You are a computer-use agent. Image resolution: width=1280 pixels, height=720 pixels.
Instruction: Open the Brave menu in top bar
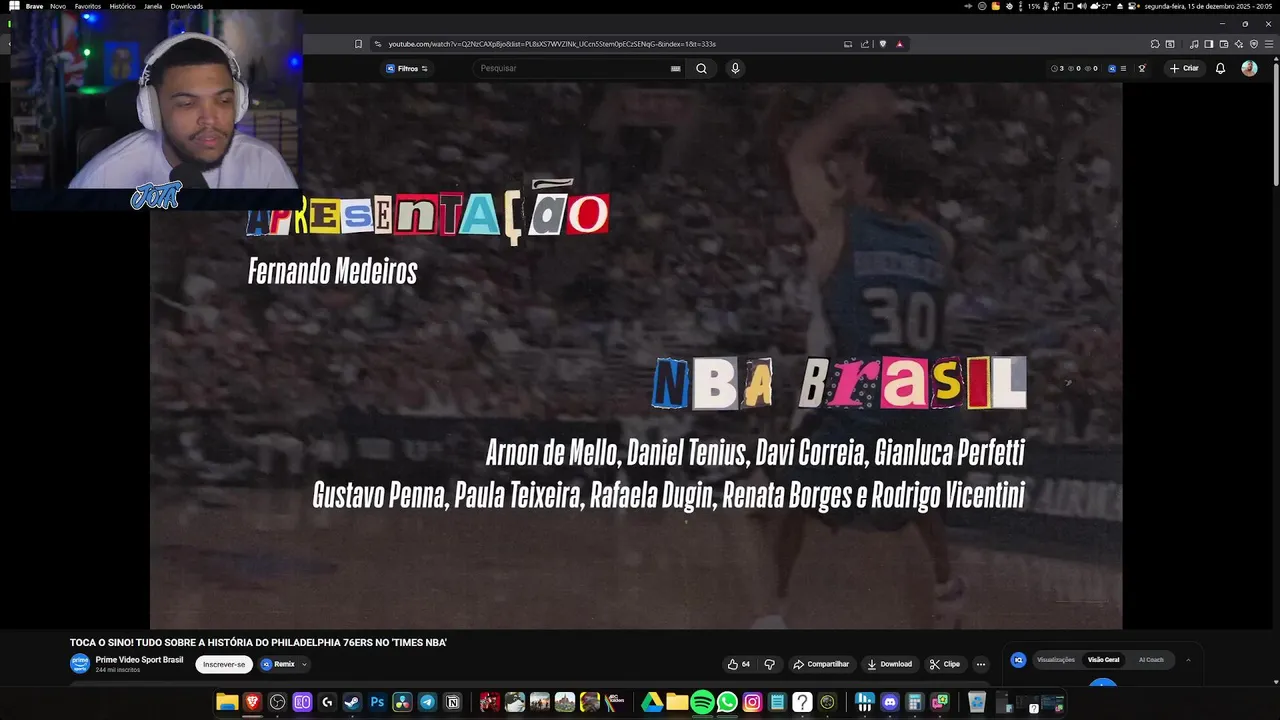34,6
